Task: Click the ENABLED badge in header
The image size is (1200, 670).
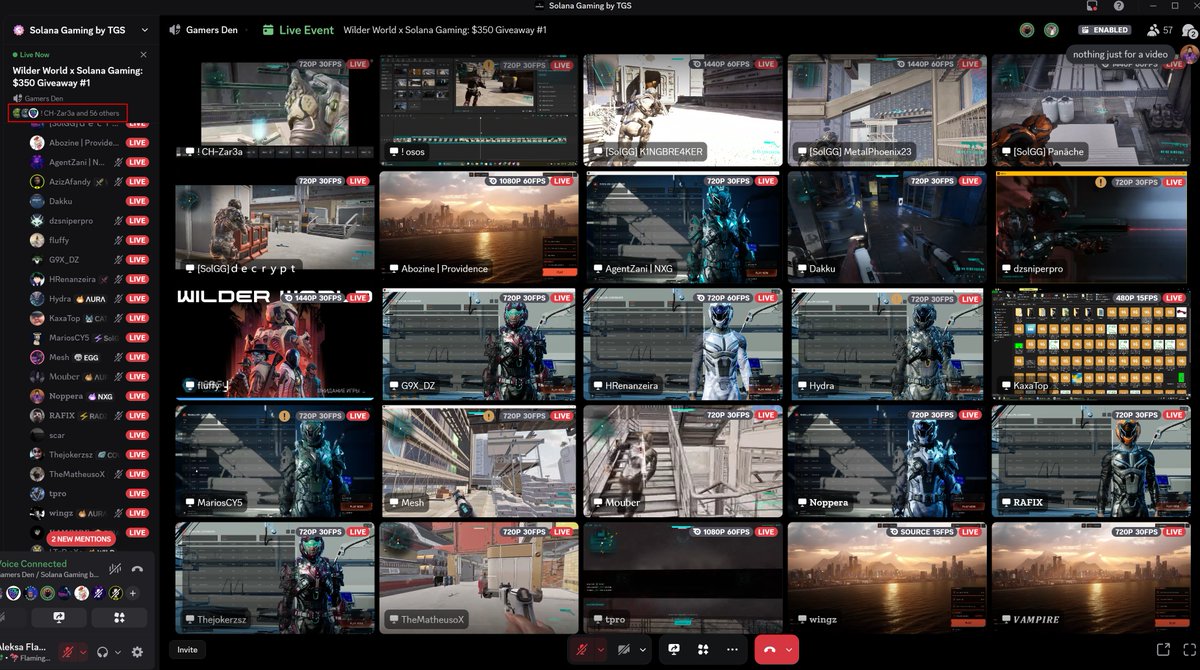Action: [1105, 30]
